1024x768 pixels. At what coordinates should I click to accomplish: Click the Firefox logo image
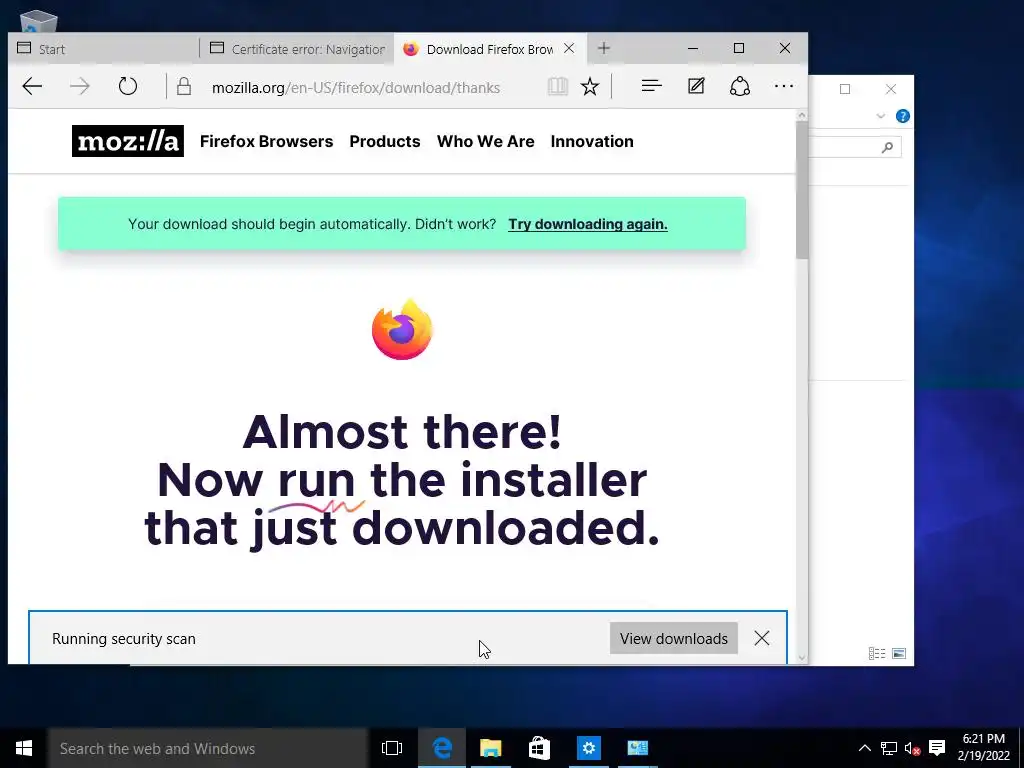tap(402, 329)
